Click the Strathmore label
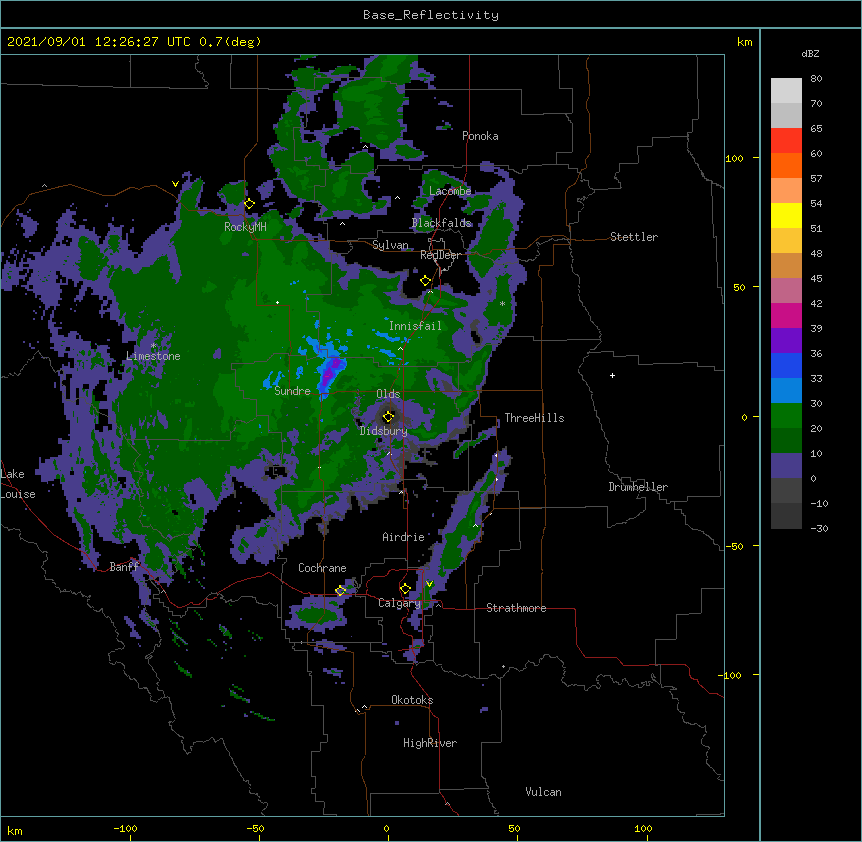 click(x=516, y=608)
